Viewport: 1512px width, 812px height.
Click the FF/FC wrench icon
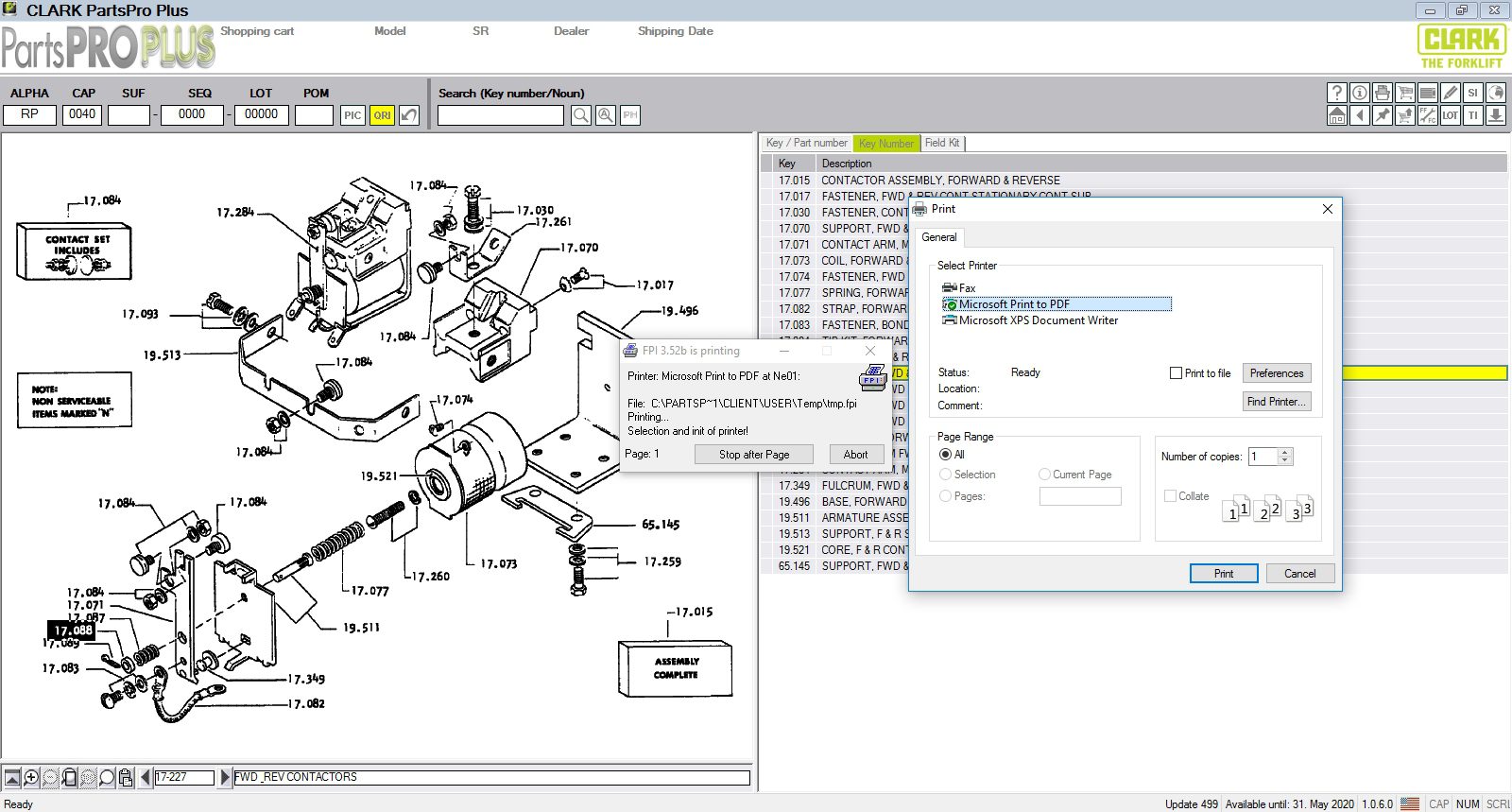[x=1428, y=115]
